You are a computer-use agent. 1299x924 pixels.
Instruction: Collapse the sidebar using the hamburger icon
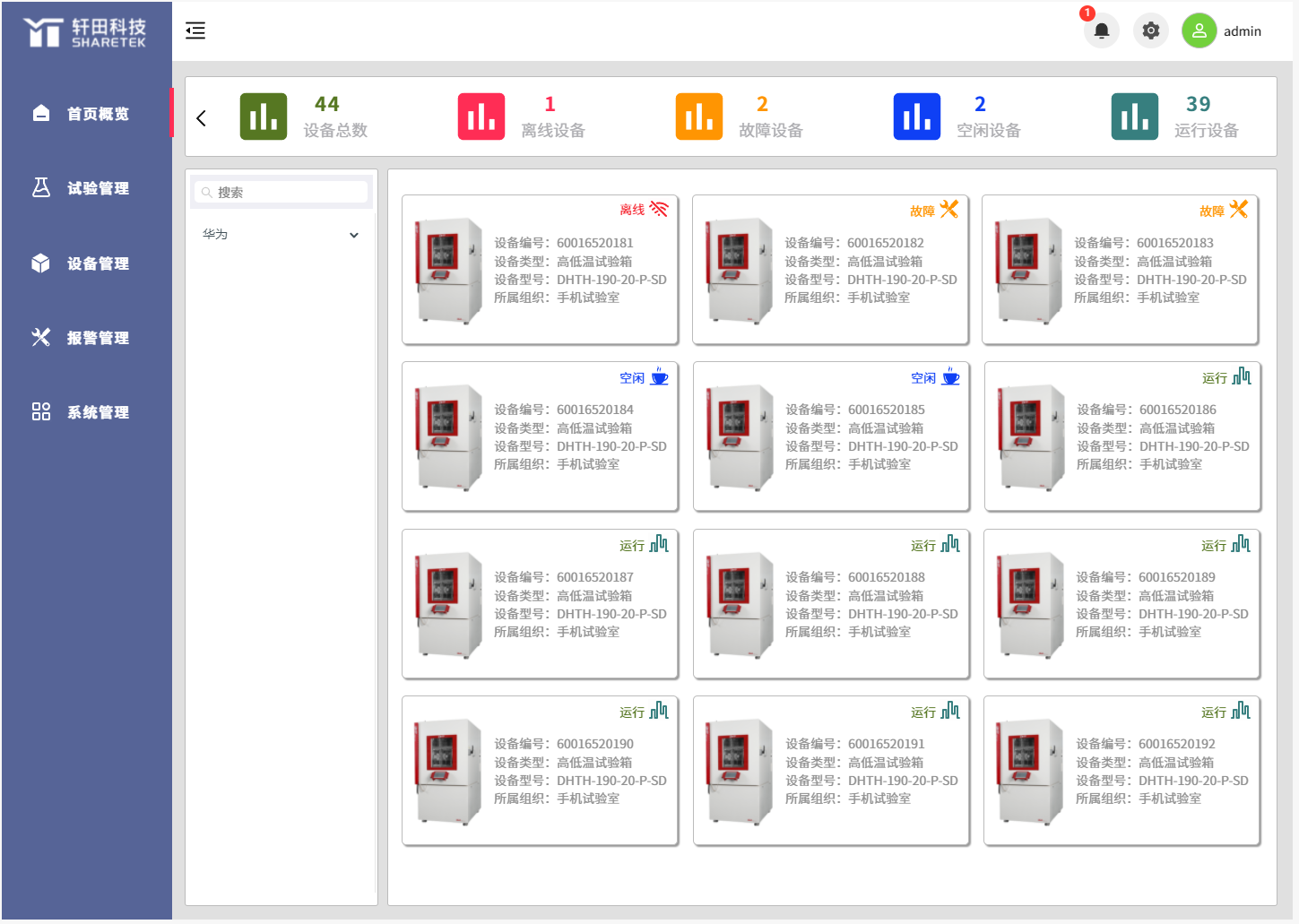[195, 30]
